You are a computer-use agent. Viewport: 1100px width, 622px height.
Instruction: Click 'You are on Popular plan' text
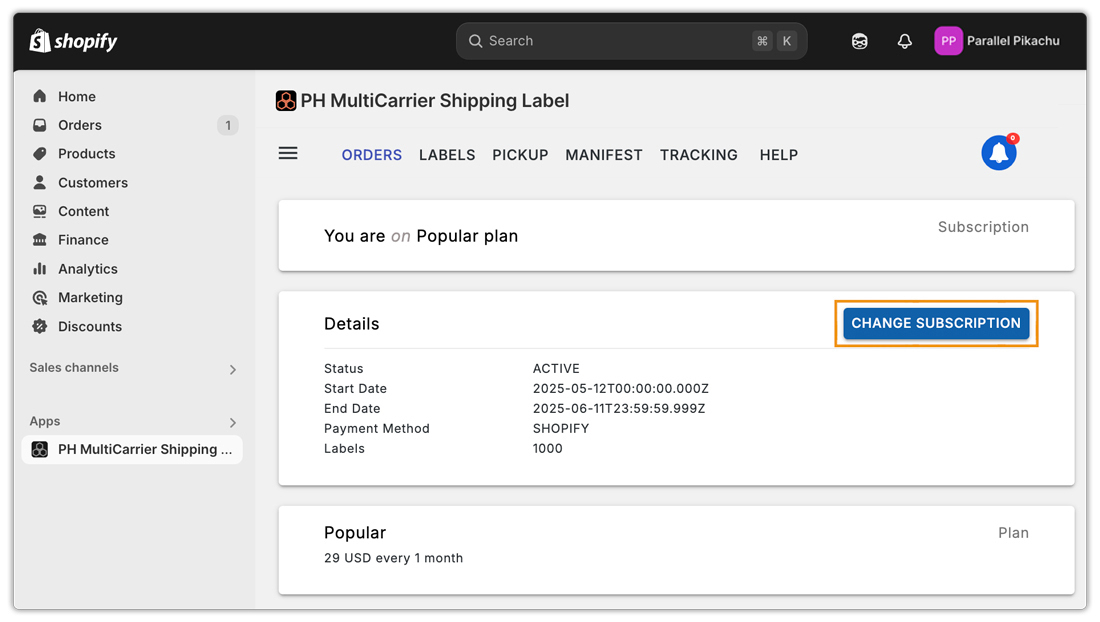pos(421,236)
